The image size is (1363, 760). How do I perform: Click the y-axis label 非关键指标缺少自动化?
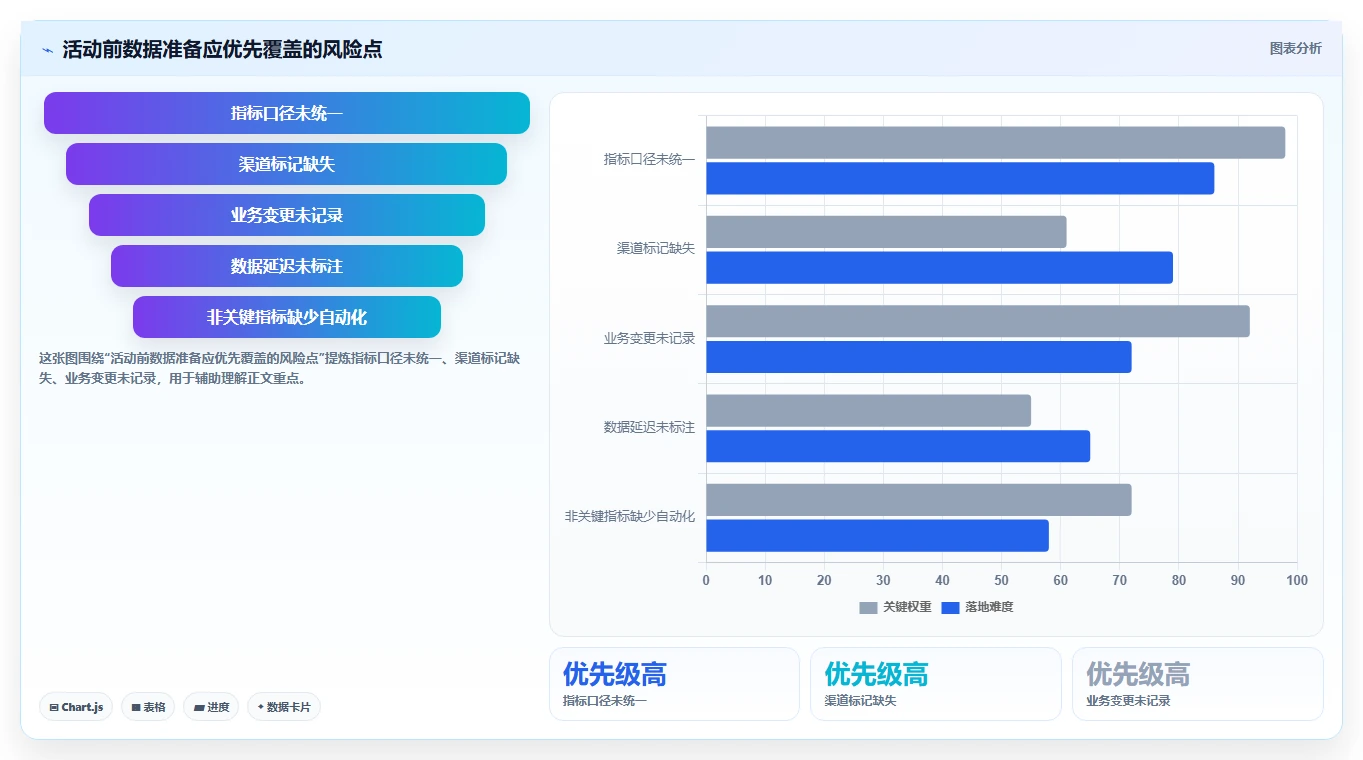click(630, 517)
